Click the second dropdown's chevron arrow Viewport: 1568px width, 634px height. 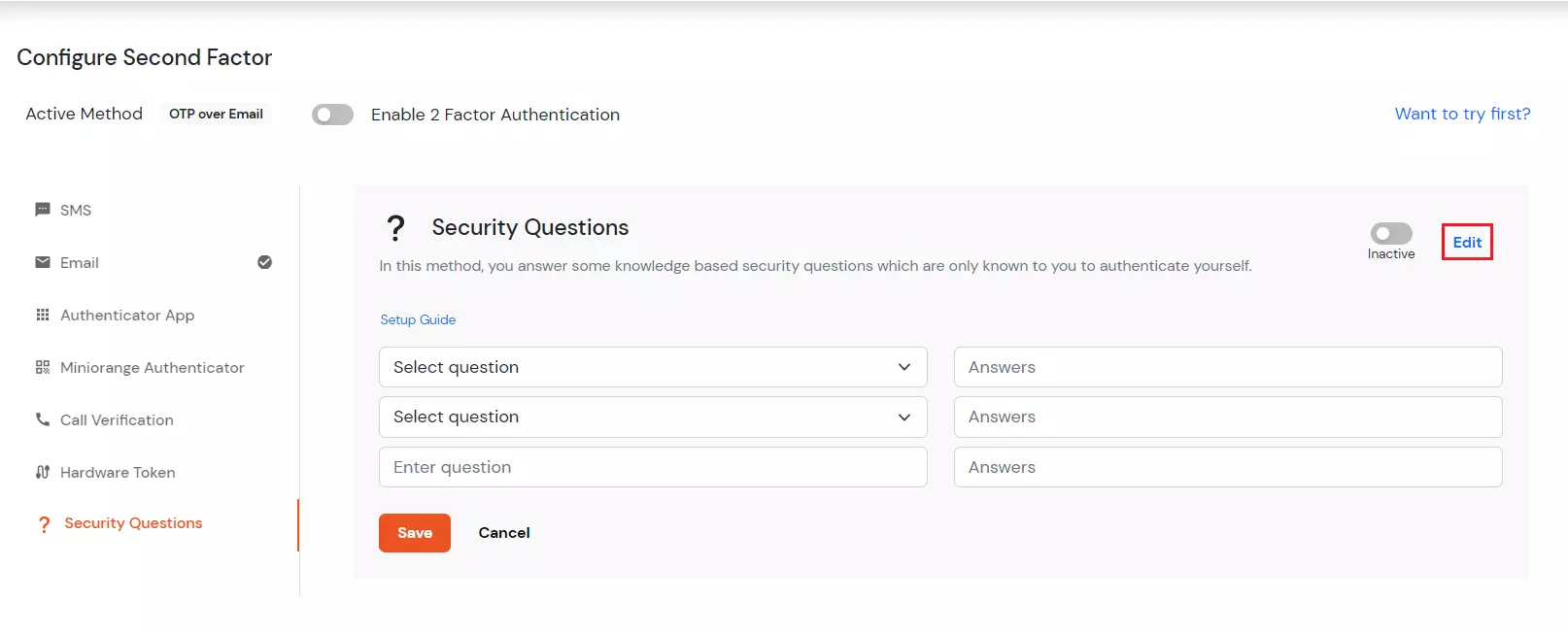(904, 417)
